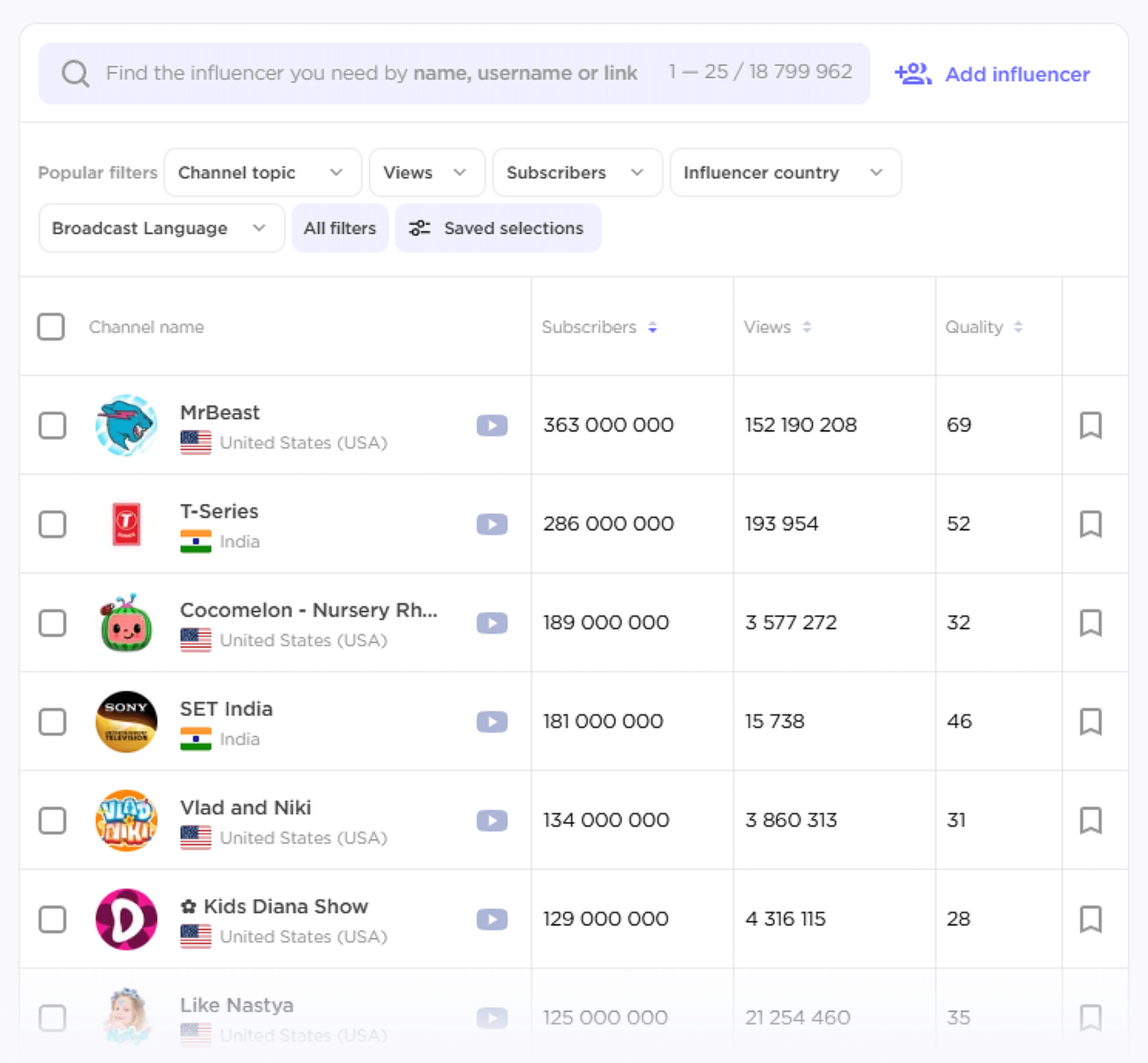The width and height of the screenshot is (1148, 1063).
Task: Sort by Views column arrows
Action: tap(807, 327)
